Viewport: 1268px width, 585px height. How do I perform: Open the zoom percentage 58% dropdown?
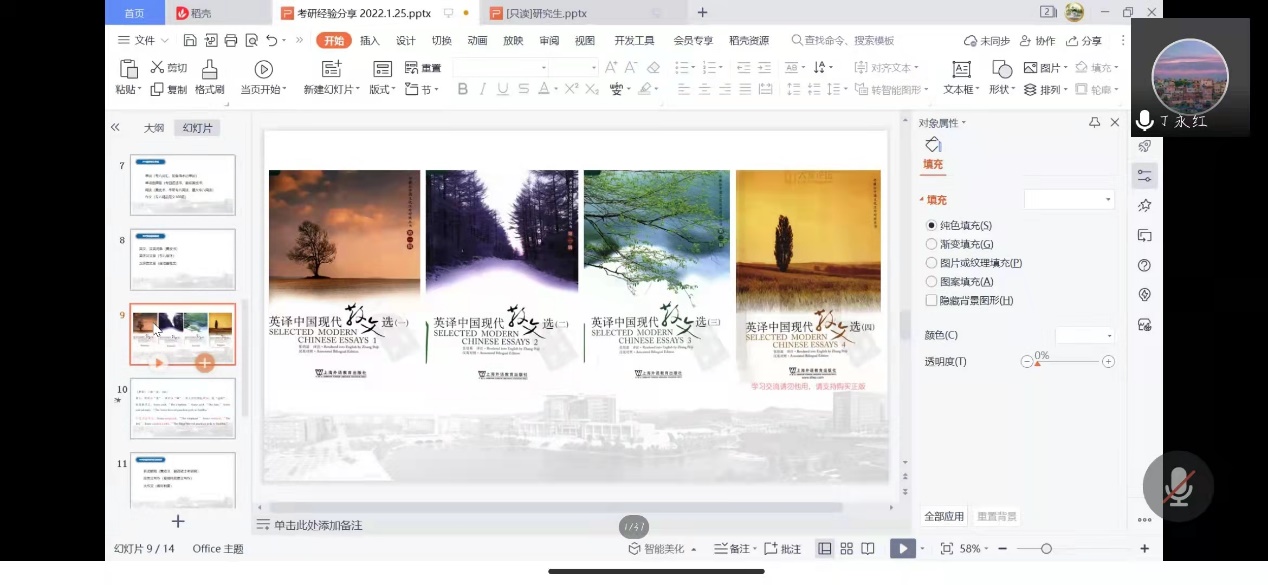click(x=975, y=549)
